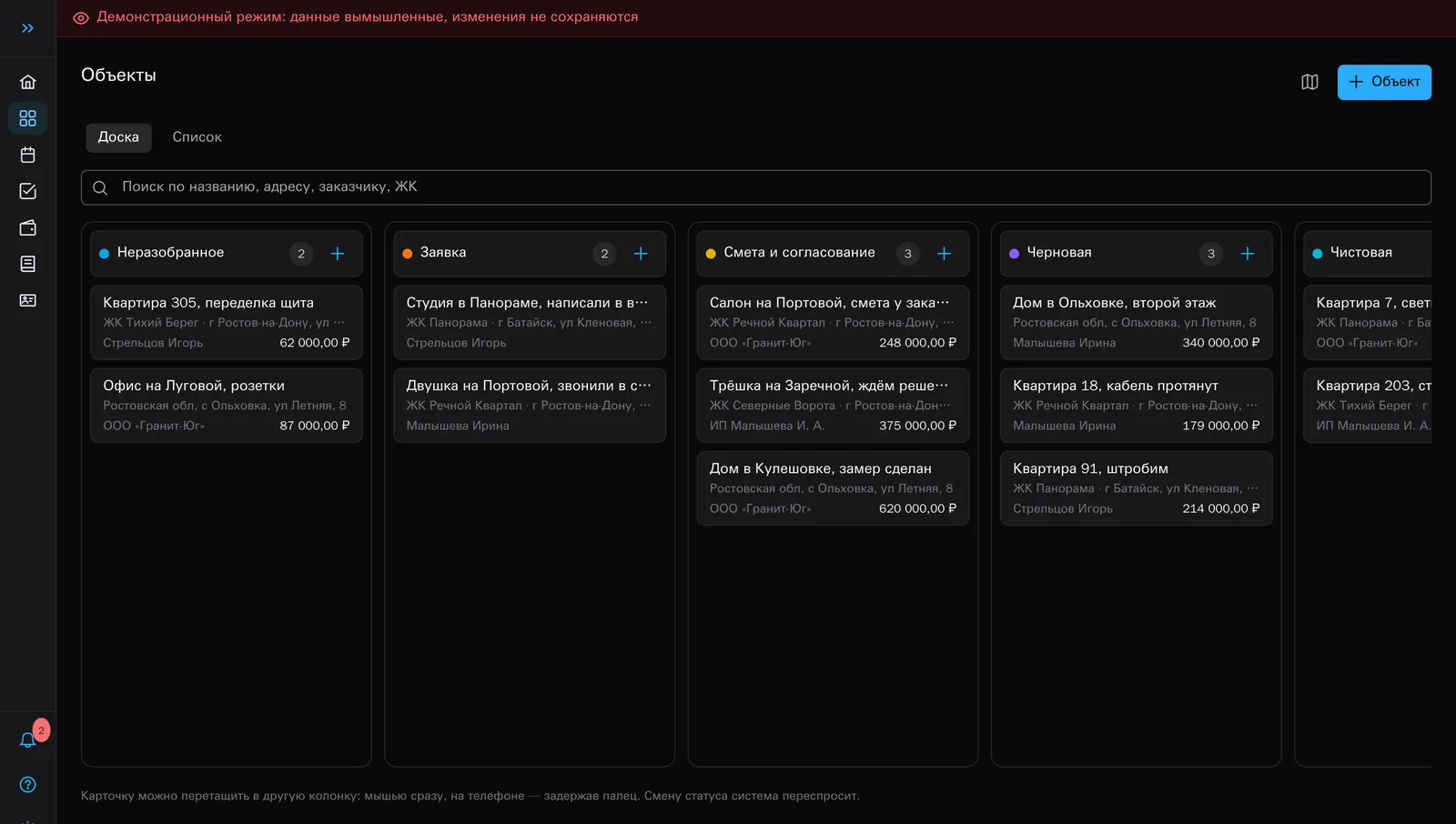Click the eye icon in demo banner
This screenshot has width=1456, height=824.
tap(81, 18)
